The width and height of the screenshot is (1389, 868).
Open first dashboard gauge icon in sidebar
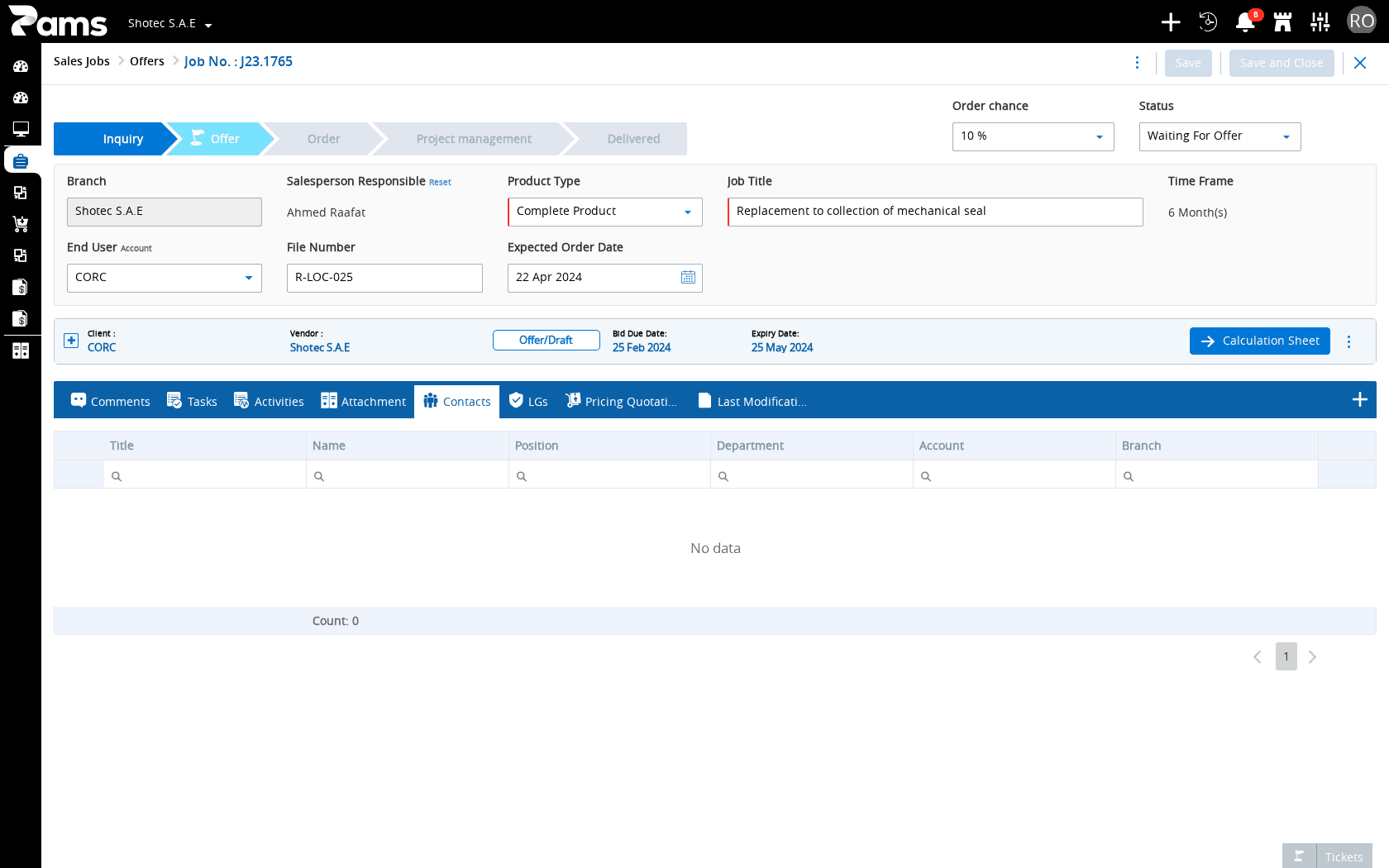(21, 66)
